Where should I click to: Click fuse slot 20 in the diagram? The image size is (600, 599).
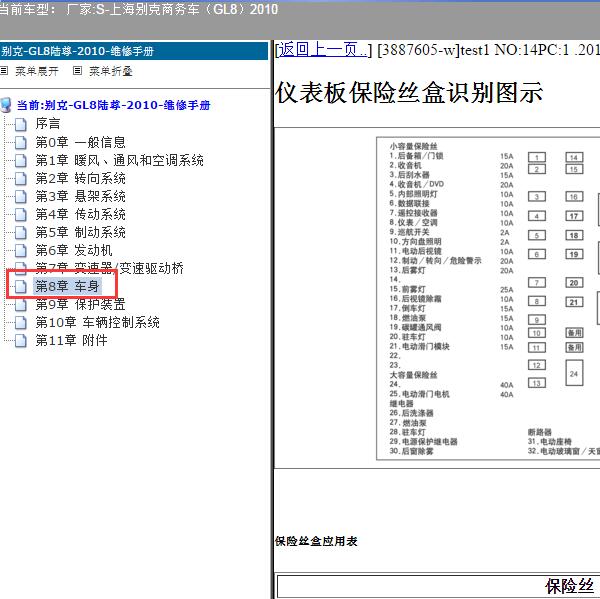[x=574, y=283]
